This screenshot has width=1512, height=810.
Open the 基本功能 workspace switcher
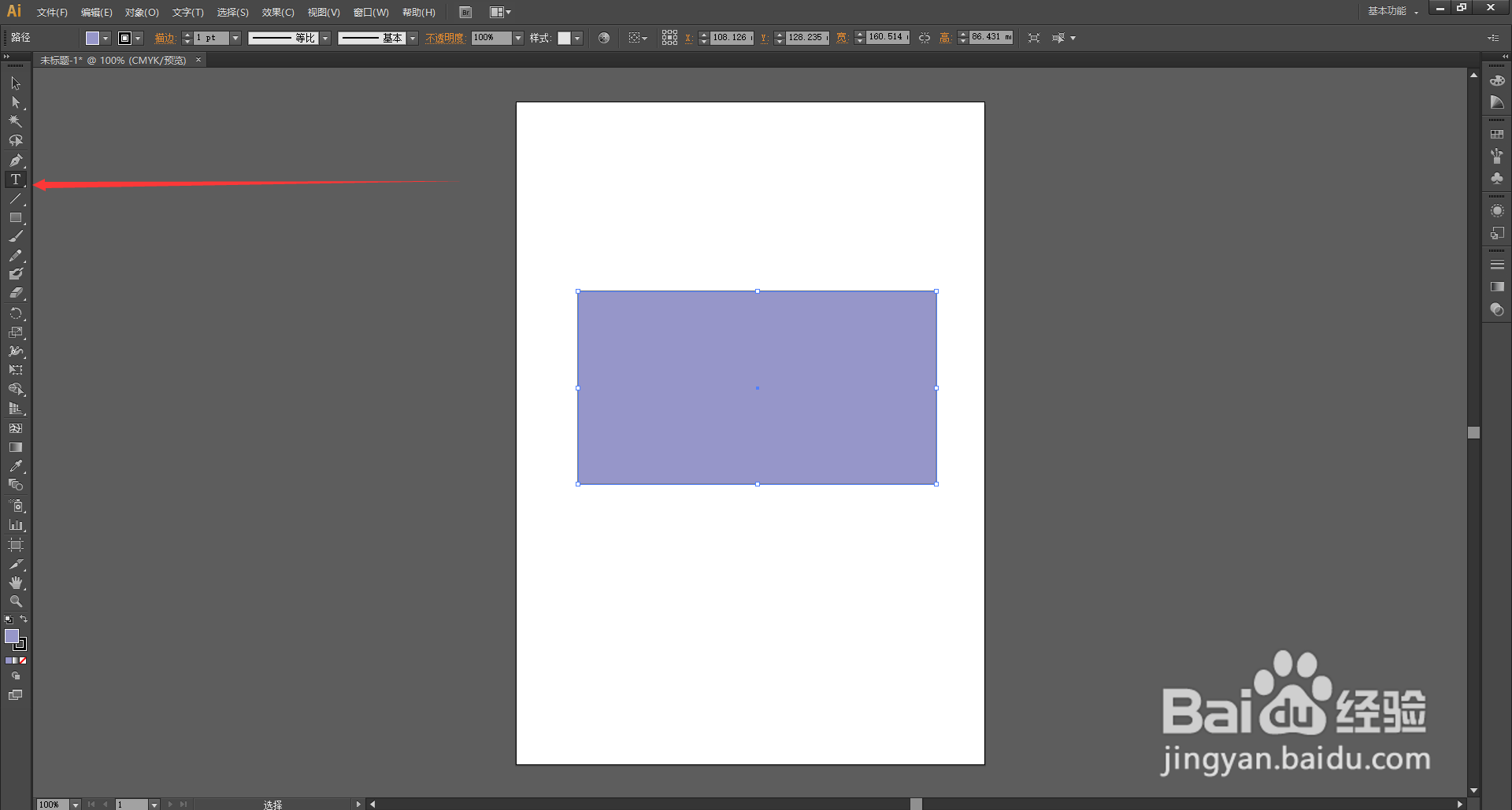point(1392,11)
